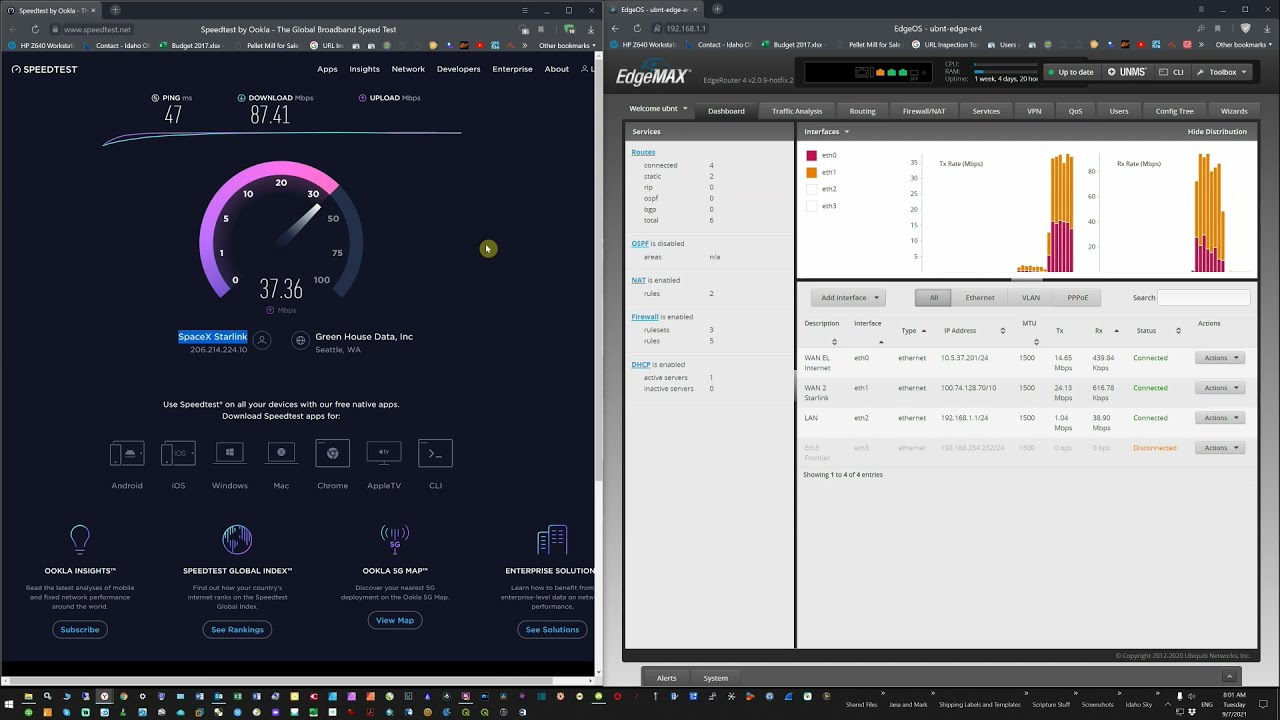Select the All interface filter
Screen dimensions: 1280x720
934,297
